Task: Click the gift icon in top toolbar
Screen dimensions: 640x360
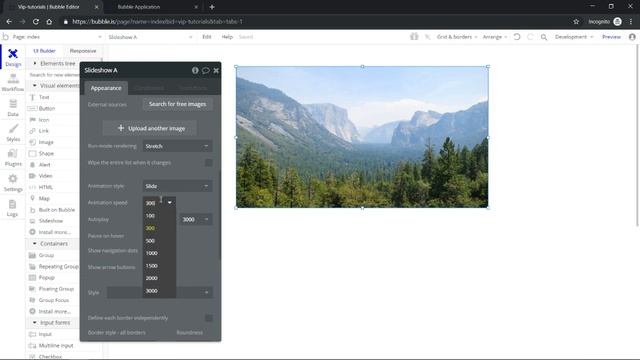Action: (414, 37)
